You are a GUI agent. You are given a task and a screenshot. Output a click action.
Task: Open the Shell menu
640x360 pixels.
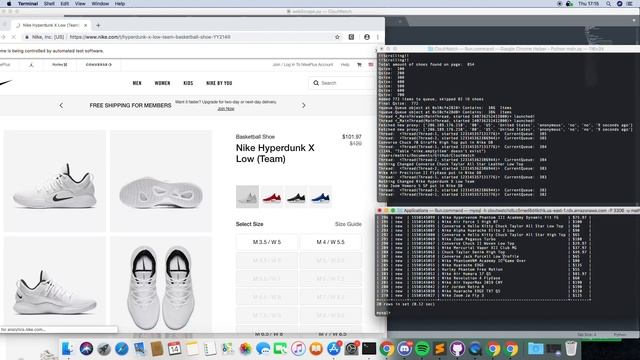click(49, 4)
